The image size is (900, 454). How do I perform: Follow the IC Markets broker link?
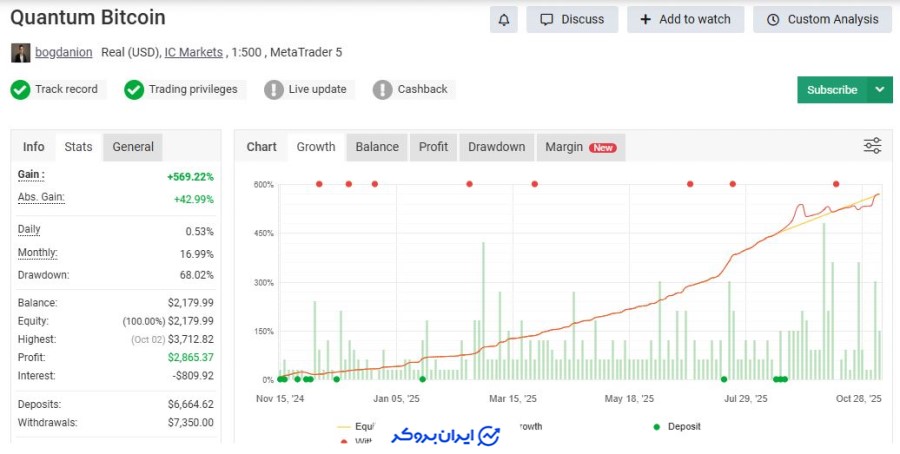tap(194, 52)
